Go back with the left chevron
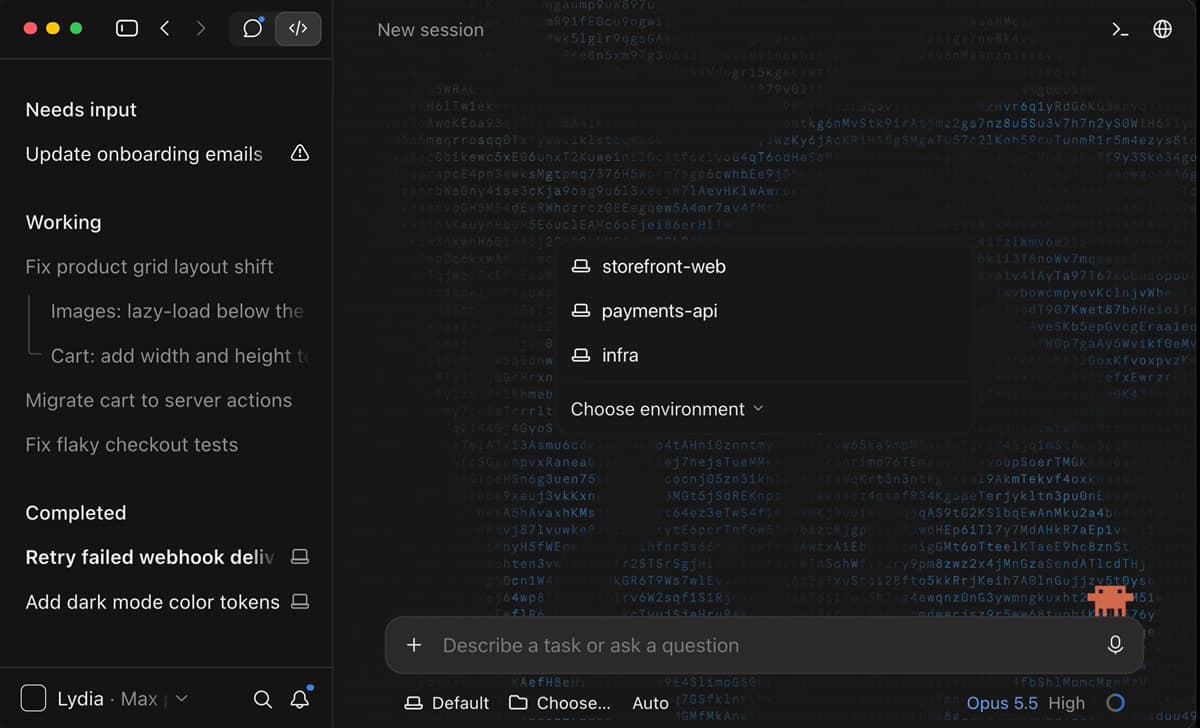This screenshot has height=728, width=1200. click(165, 29)
